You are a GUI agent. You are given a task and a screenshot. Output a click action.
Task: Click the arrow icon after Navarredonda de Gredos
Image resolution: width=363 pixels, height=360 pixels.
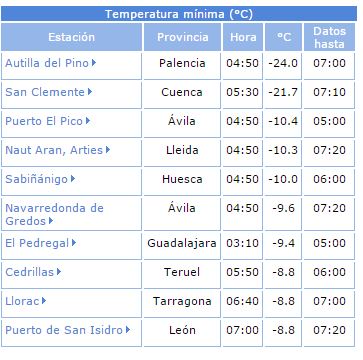click(x=51, y=221)
